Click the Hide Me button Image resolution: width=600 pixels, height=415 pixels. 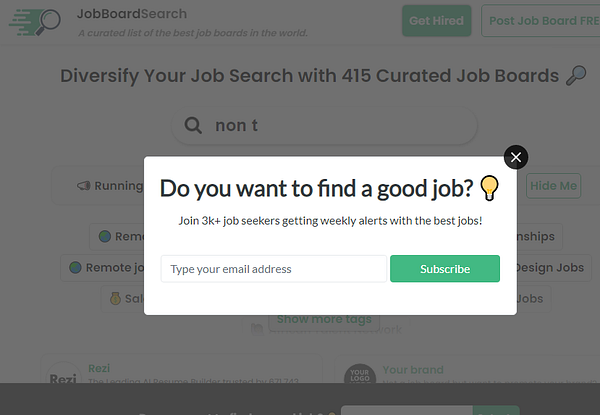[553, 186]
